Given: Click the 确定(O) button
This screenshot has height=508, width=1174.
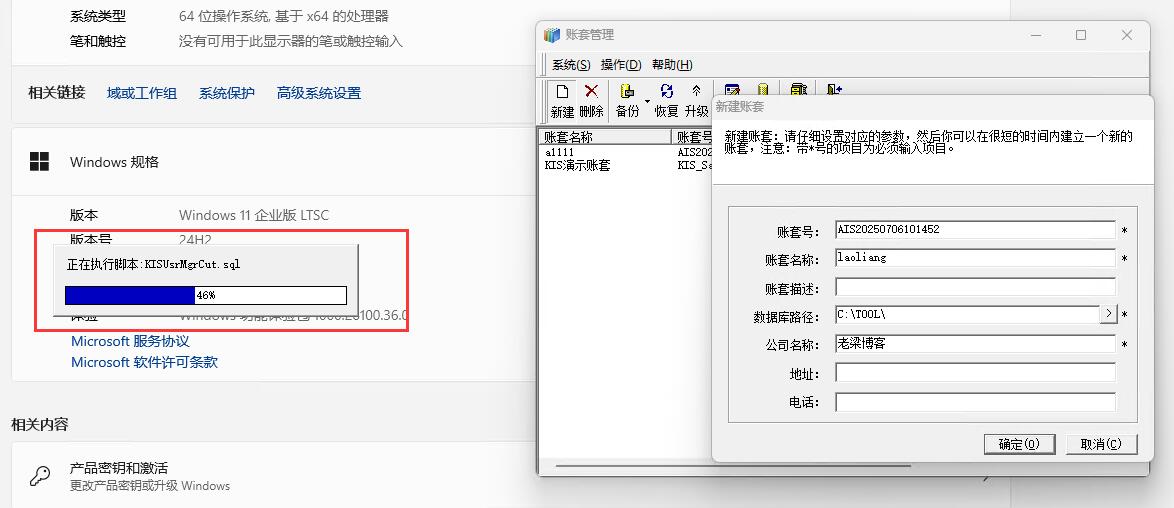Looking at the screenshot, I should [1019, 444].
